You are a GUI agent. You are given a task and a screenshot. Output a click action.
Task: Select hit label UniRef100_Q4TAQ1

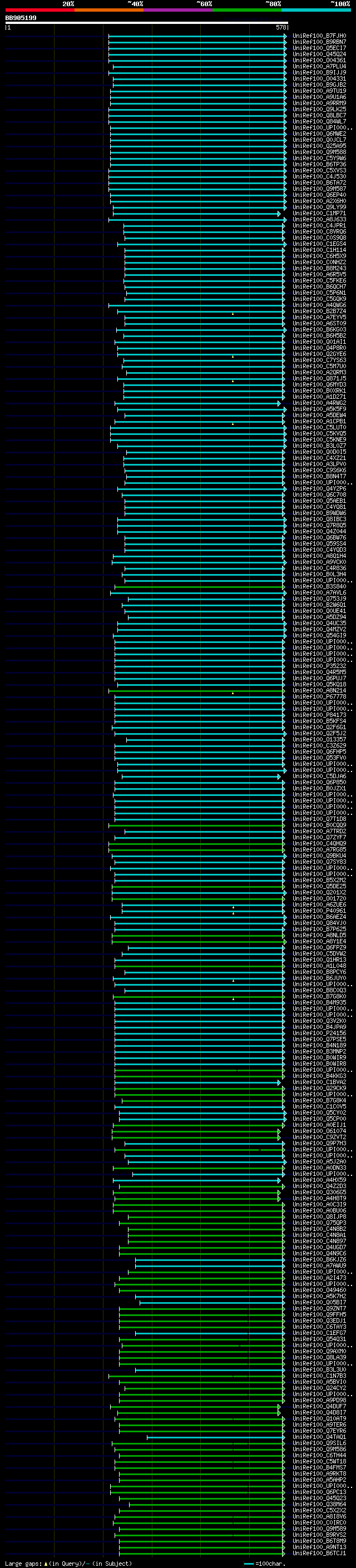(319, 1437)
